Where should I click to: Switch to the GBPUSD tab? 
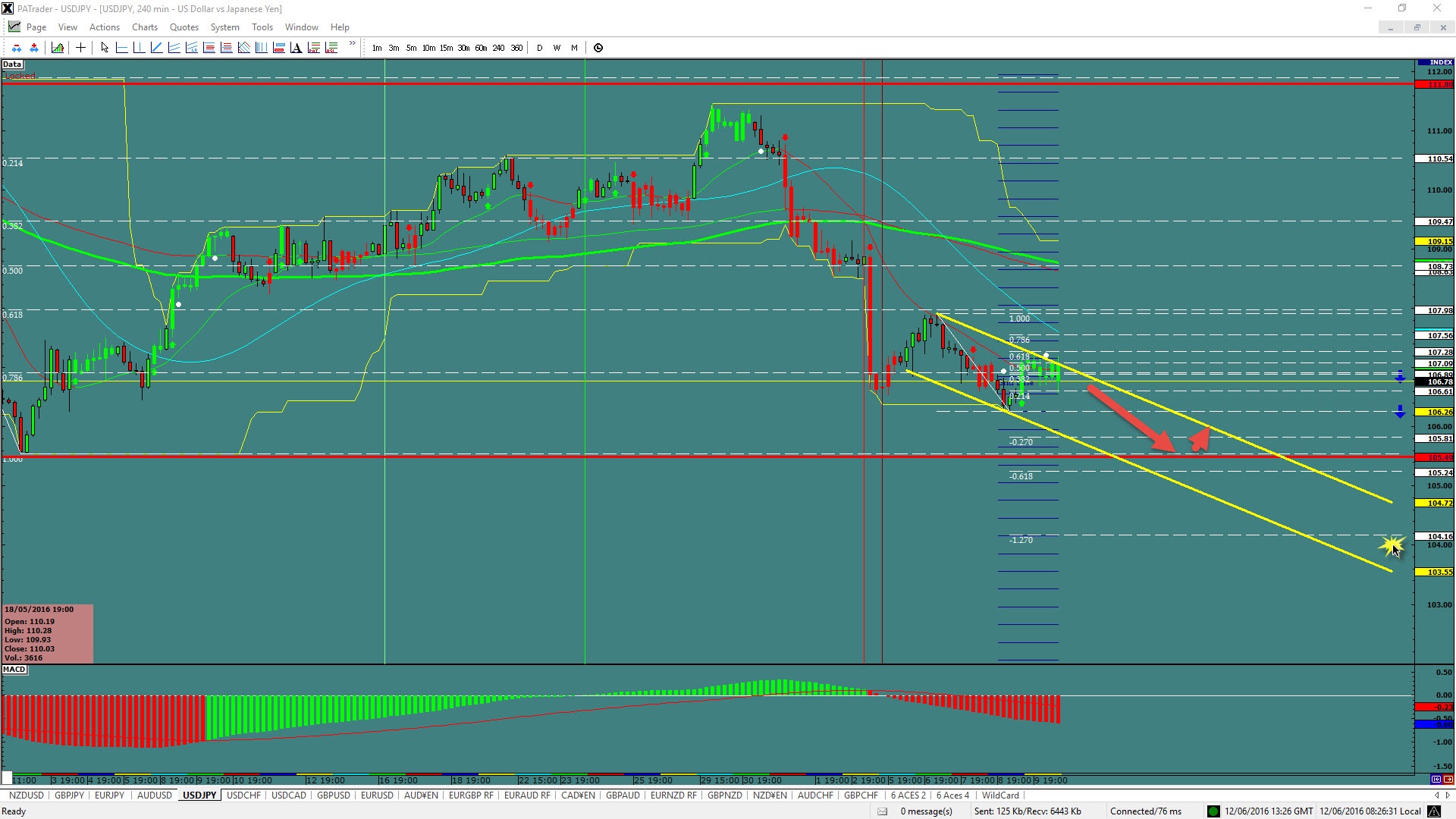coord(334,795)
